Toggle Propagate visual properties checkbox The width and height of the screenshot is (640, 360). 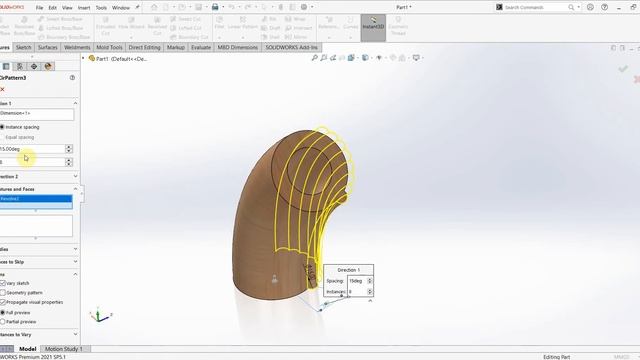click(2, 302)
